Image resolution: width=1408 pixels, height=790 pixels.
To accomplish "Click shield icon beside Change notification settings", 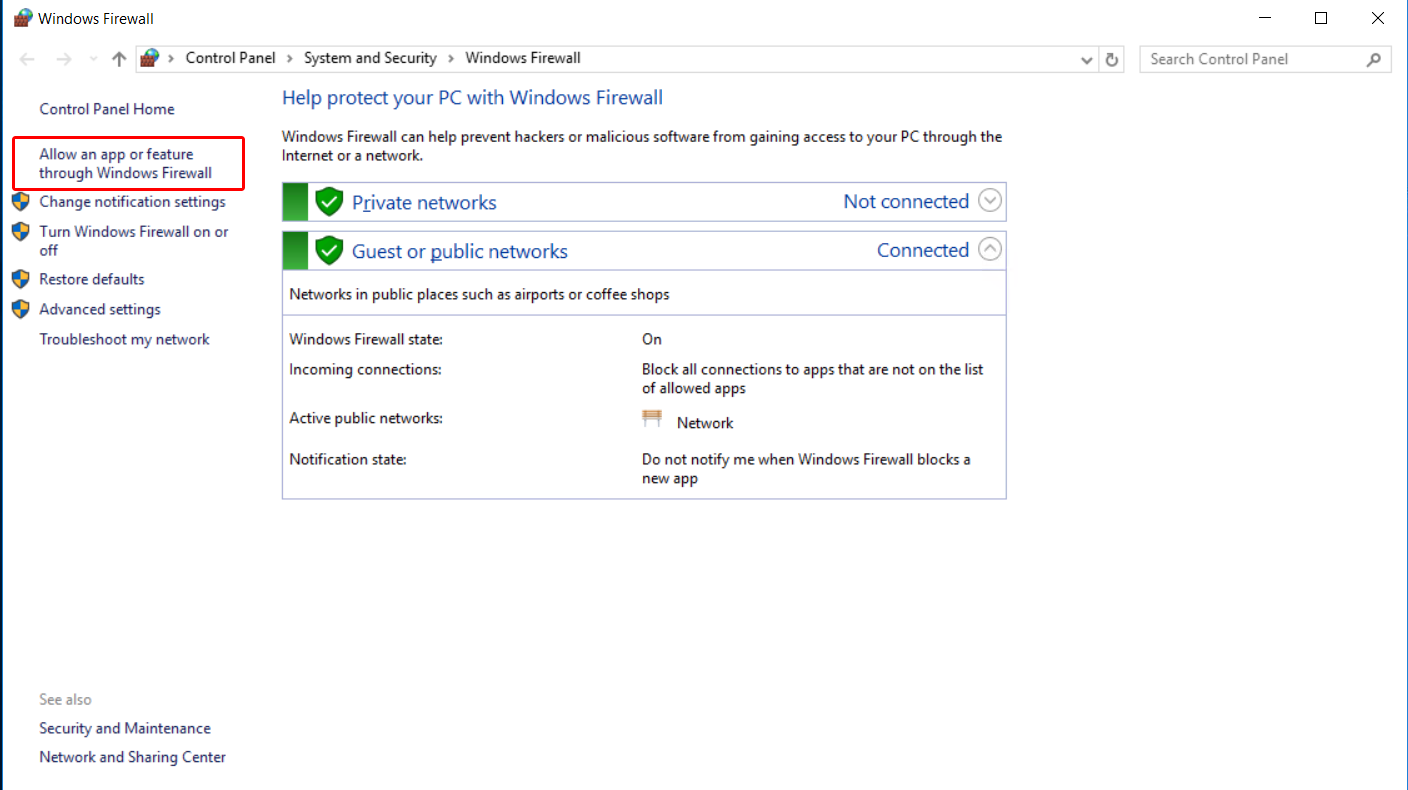I will coord(20,201).
